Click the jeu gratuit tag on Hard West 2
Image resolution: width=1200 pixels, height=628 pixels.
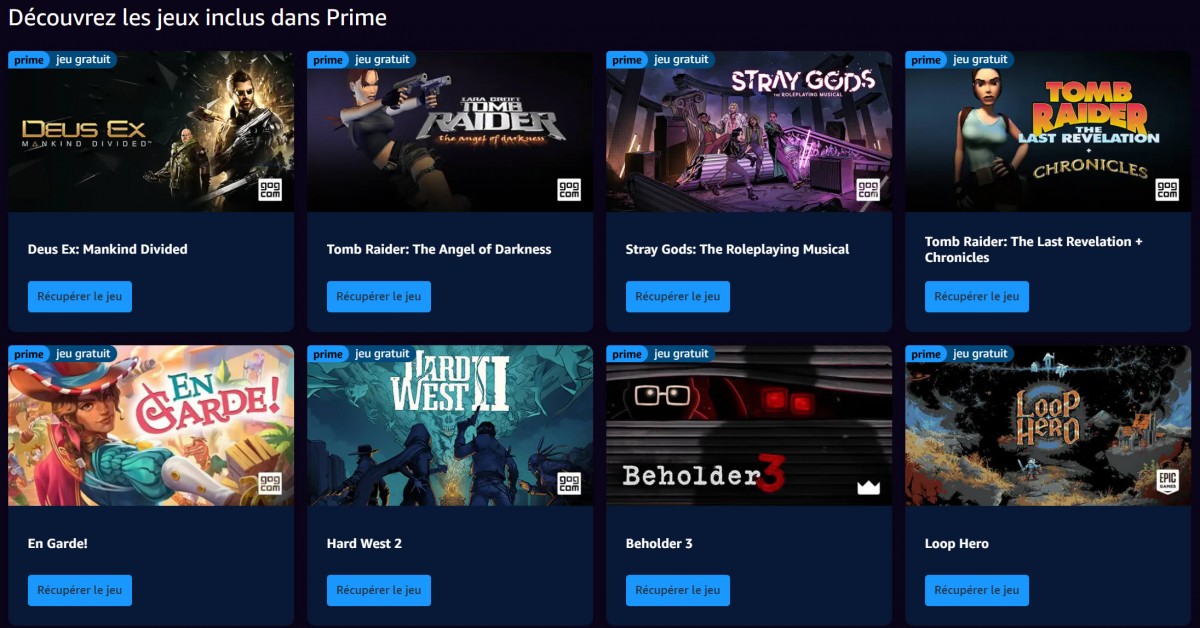[x=383, y=354]
